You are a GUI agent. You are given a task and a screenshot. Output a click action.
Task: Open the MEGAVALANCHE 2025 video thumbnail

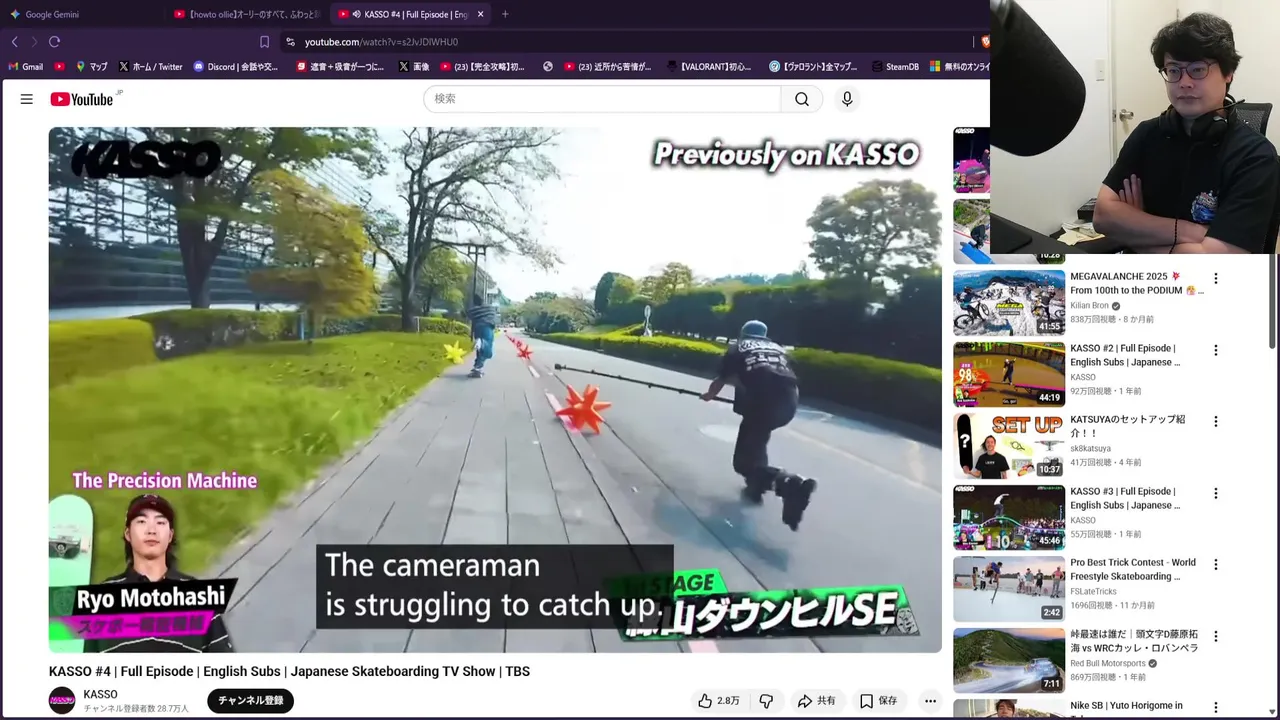[1009, 303]
